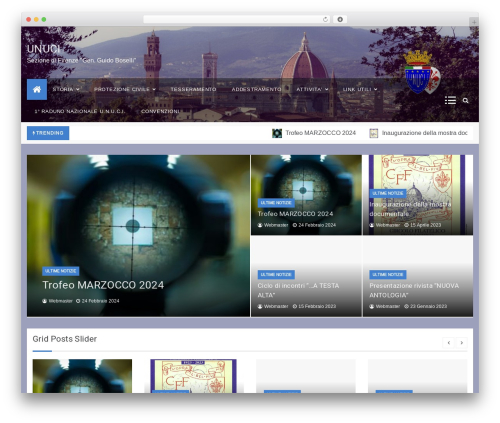Screen dimensions: 500x423
Task: Click slider next arrow in Grid Posts Slider
Action: (x=462, y=343)
